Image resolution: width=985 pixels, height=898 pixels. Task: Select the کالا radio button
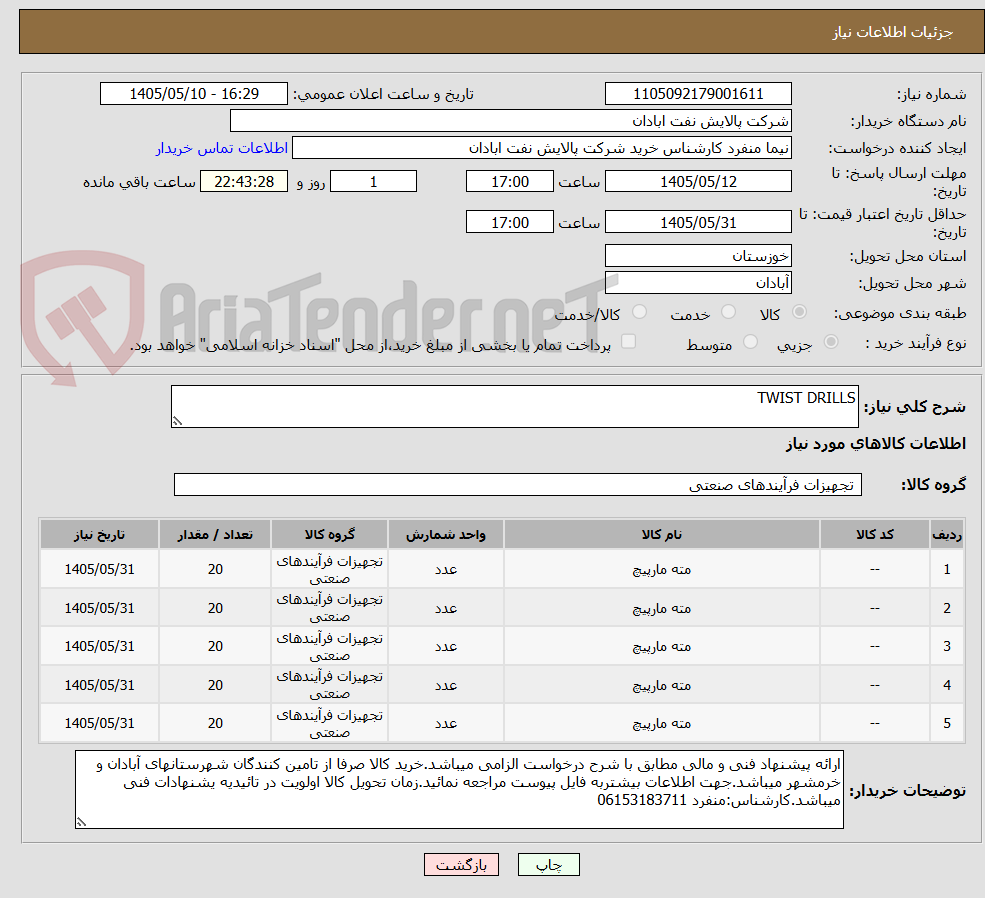[x=800, y=312]
